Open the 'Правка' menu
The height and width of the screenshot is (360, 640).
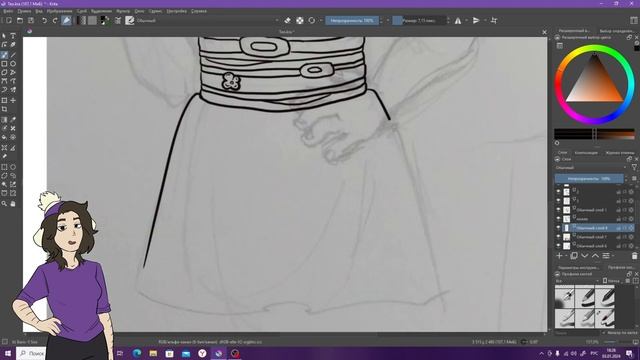tap(24, 11)
